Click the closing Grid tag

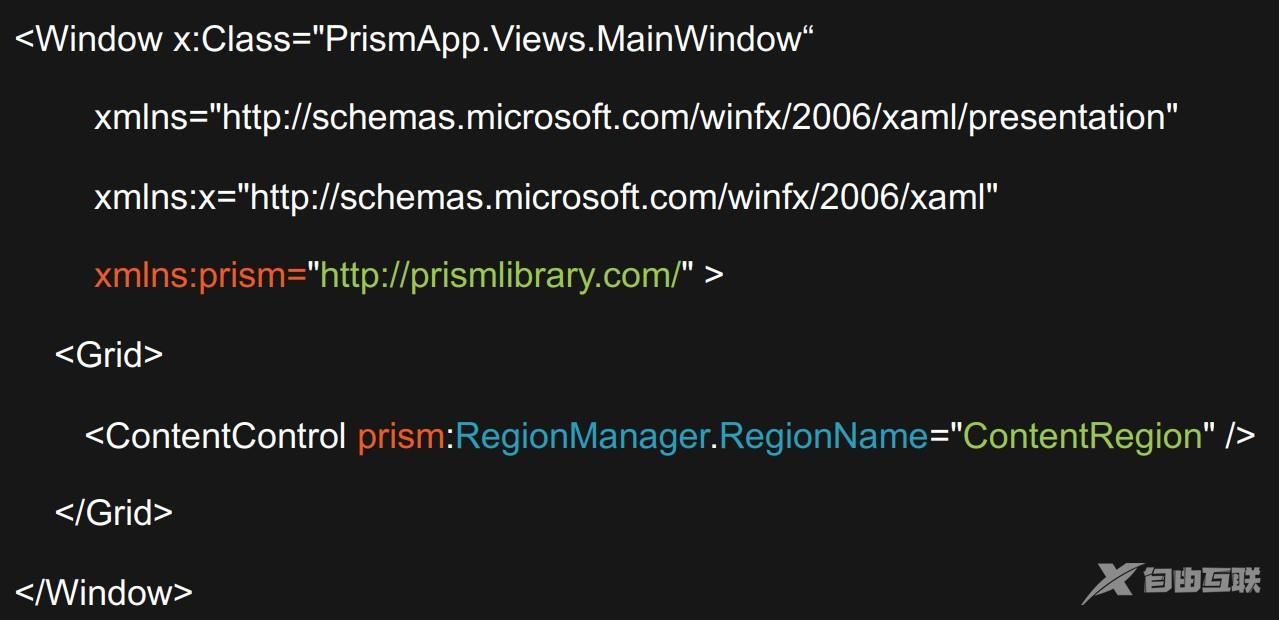(x=113, y=513)
